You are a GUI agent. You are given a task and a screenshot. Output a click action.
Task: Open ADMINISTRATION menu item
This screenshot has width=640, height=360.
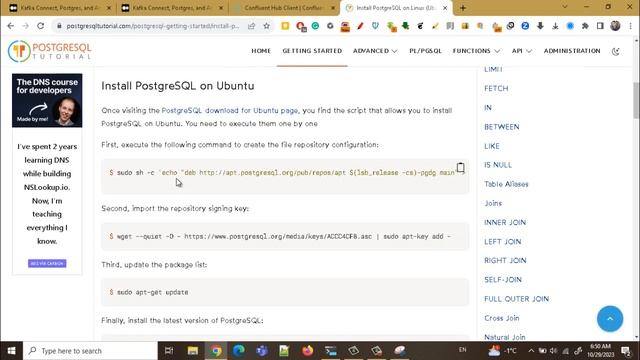point(572,51)
